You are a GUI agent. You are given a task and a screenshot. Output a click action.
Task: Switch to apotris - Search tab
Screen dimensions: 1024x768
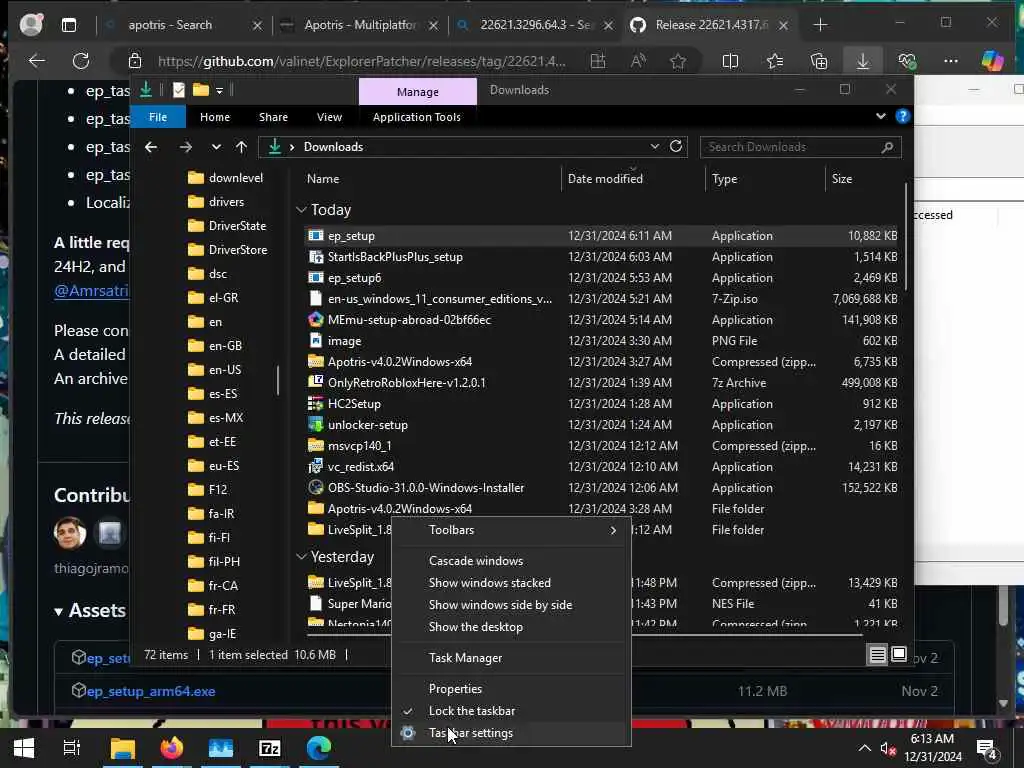point(170,25)
